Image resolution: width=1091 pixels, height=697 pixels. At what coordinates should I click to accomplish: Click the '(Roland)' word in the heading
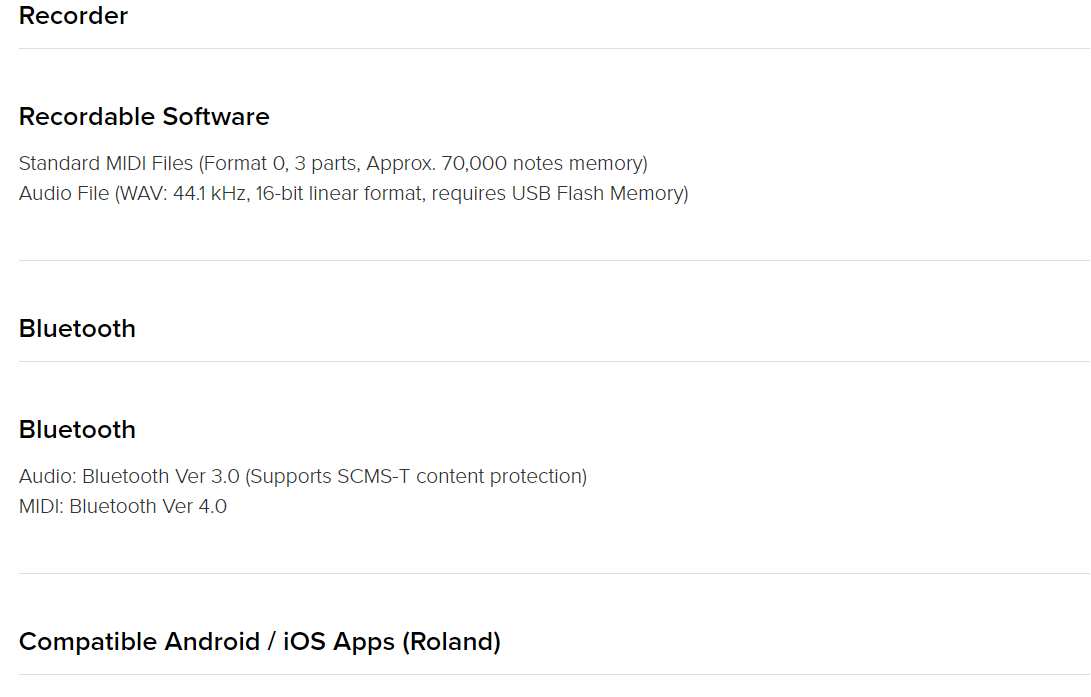tap(451, 641)
